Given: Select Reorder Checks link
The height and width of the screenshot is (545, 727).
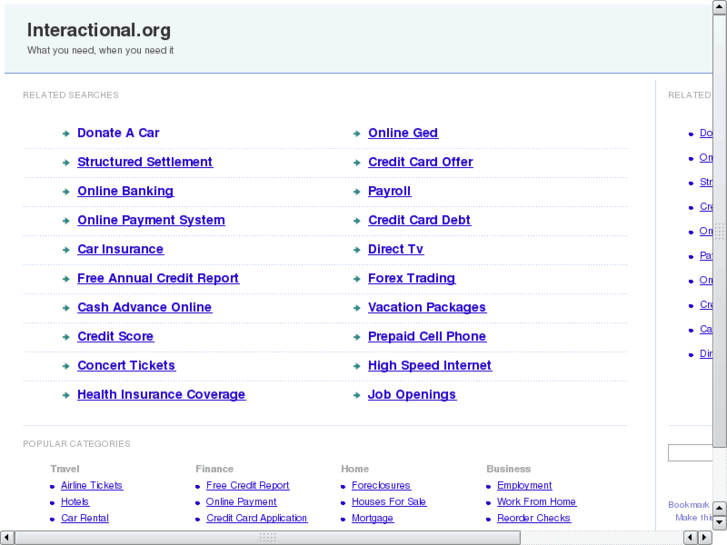Looking at the screenshot, I should tap(534, 518).
